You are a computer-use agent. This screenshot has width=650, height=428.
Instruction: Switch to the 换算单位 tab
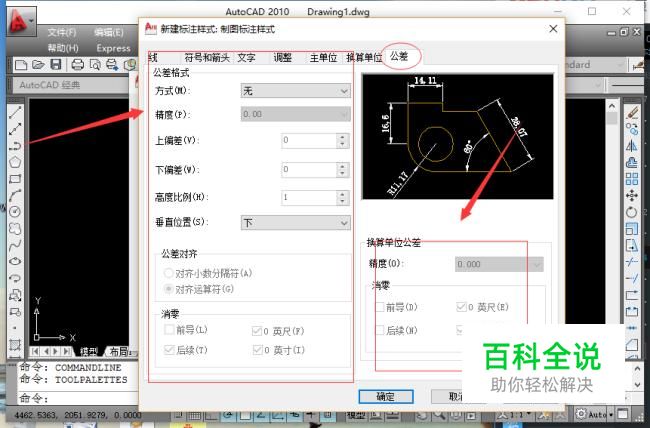click(364, 58)
